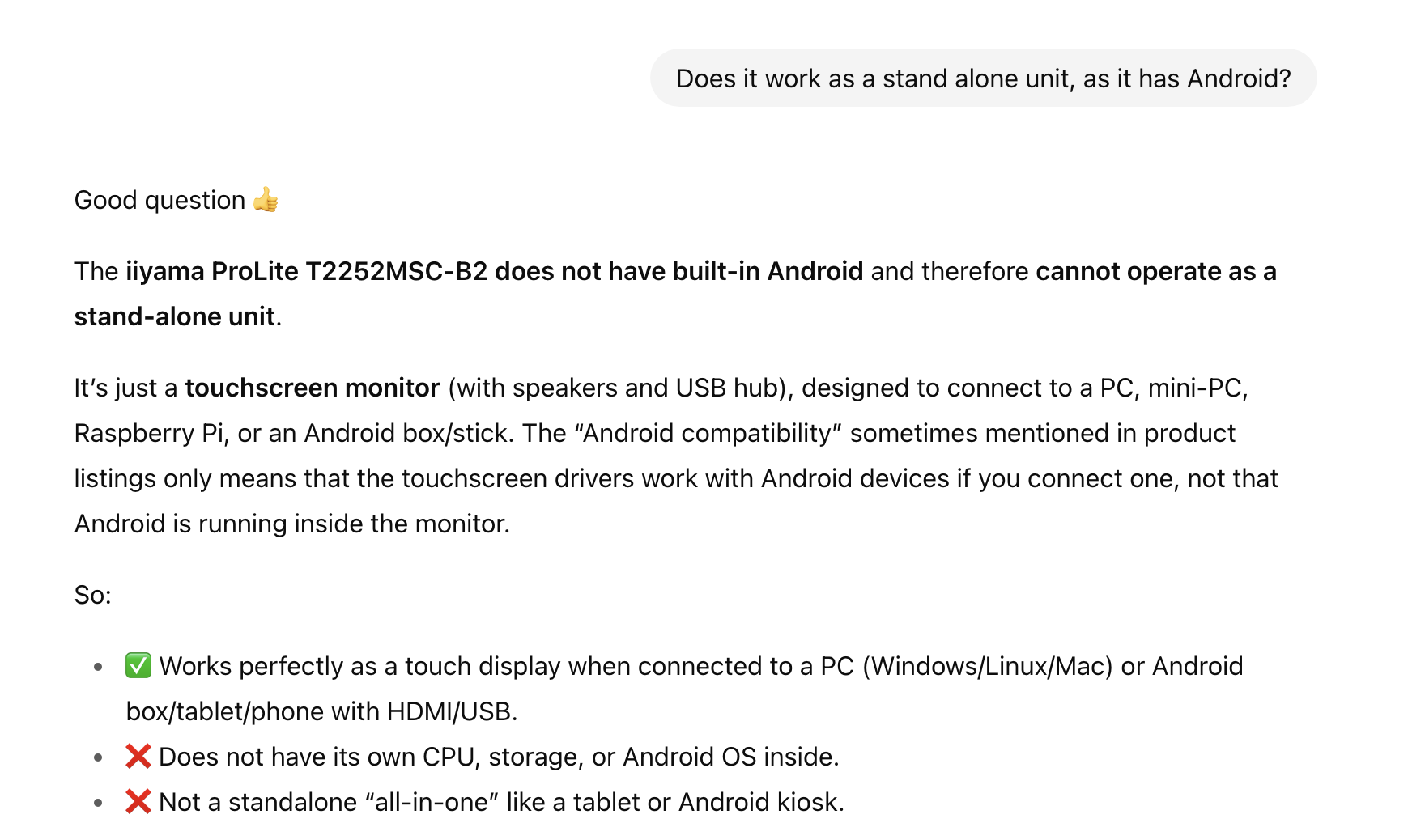Image resolution: width=1425 pixels, height=840 pixels.
Task: Click the sentence 'Android is running inside the monitor'
Action: 292,524
